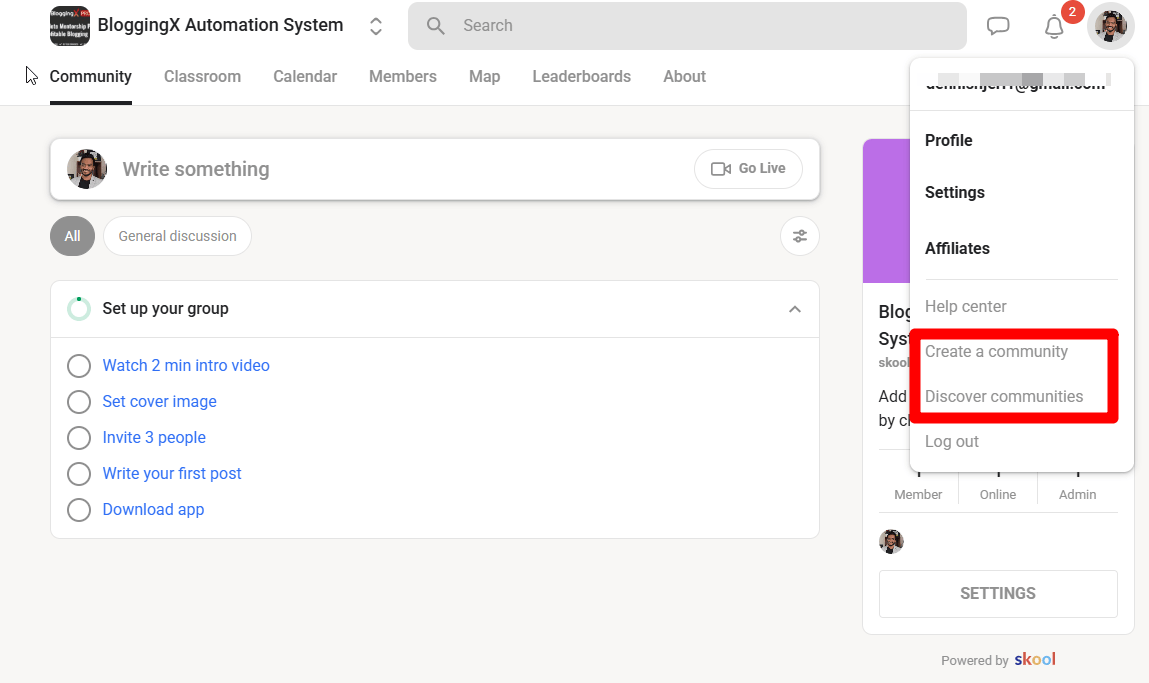Check the Watch 2 min intro video circle

(x=79, y=366)
